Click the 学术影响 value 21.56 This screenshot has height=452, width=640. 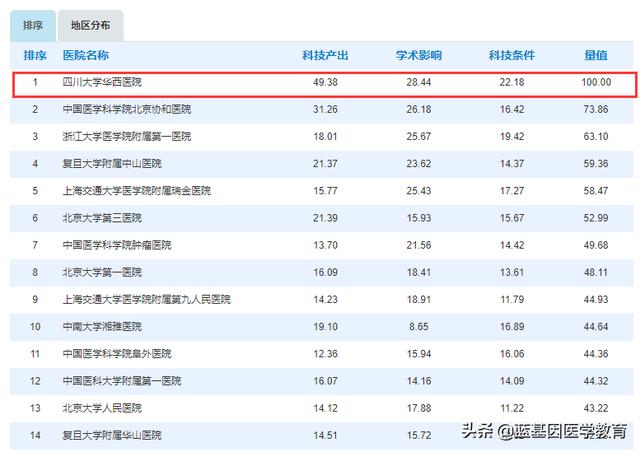tap(419, 245)
